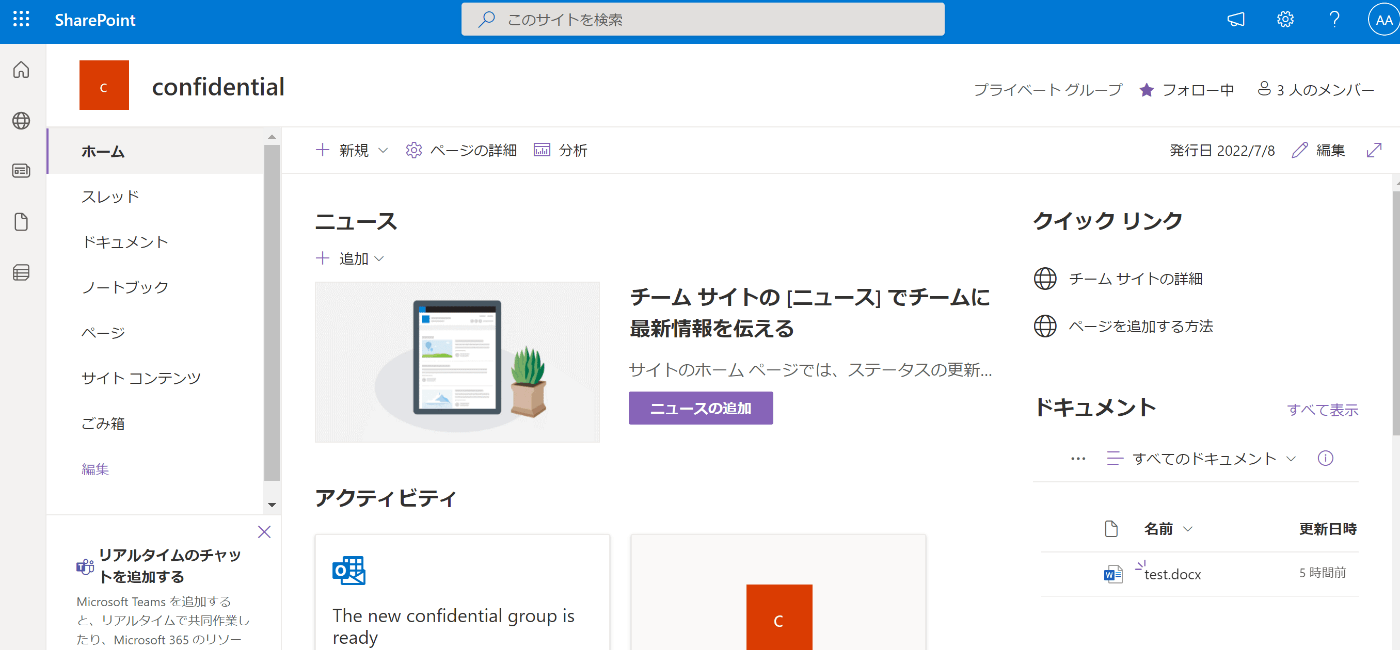
Task: Click the analytics chart icon
Action: pyautogui.click(x=542, y=150)
